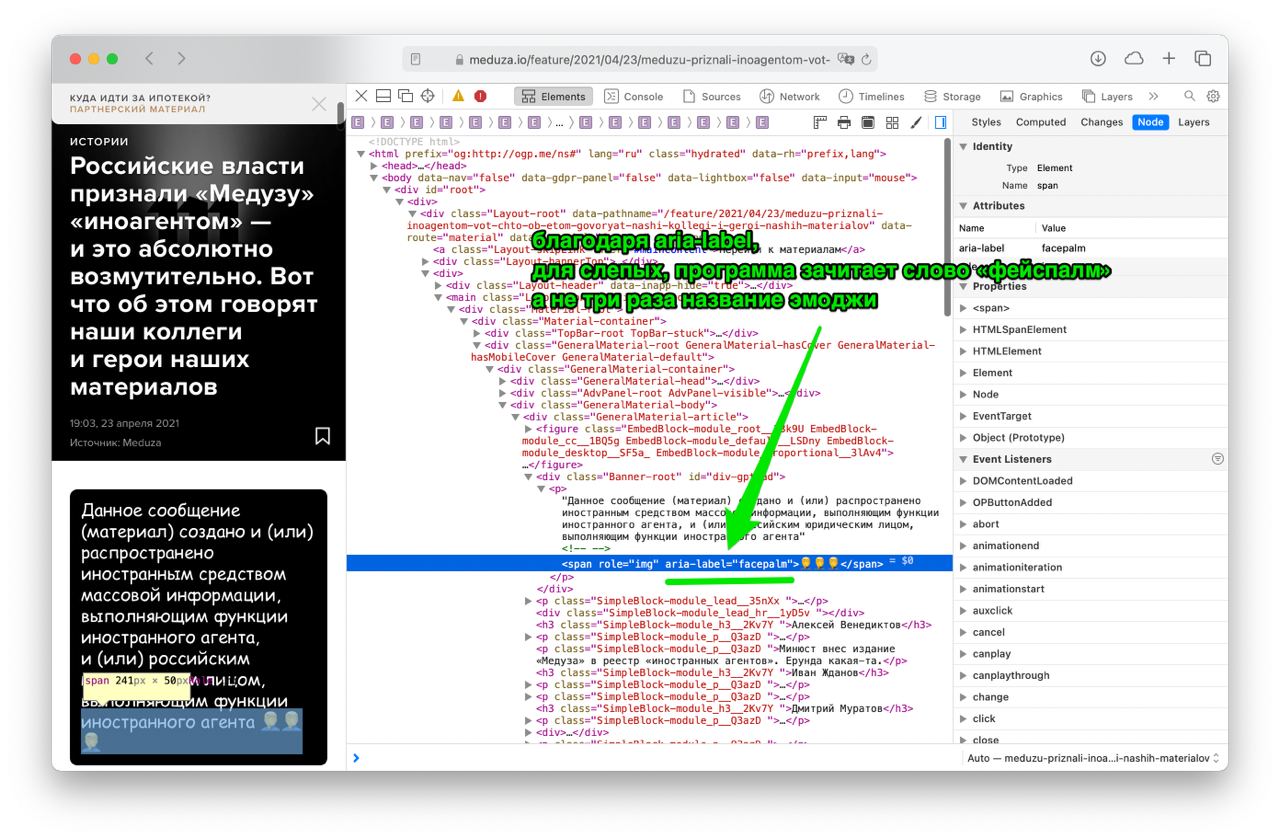Collapse the Identity section

click(963, 146)
